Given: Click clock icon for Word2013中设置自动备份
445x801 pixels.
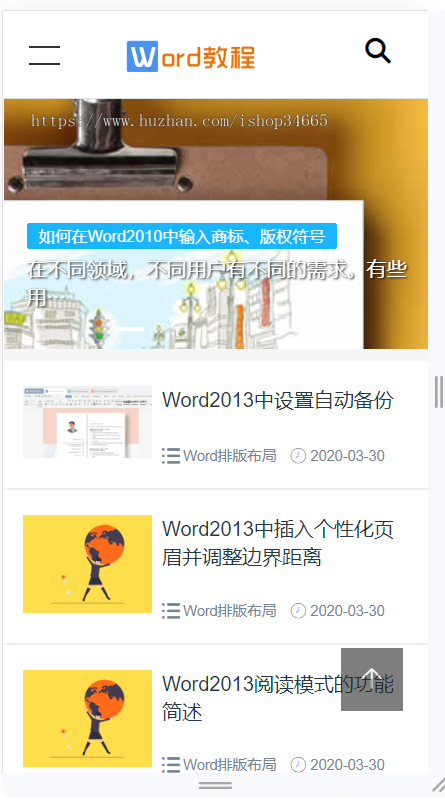Looking at the screenshot, I should 298,456.
